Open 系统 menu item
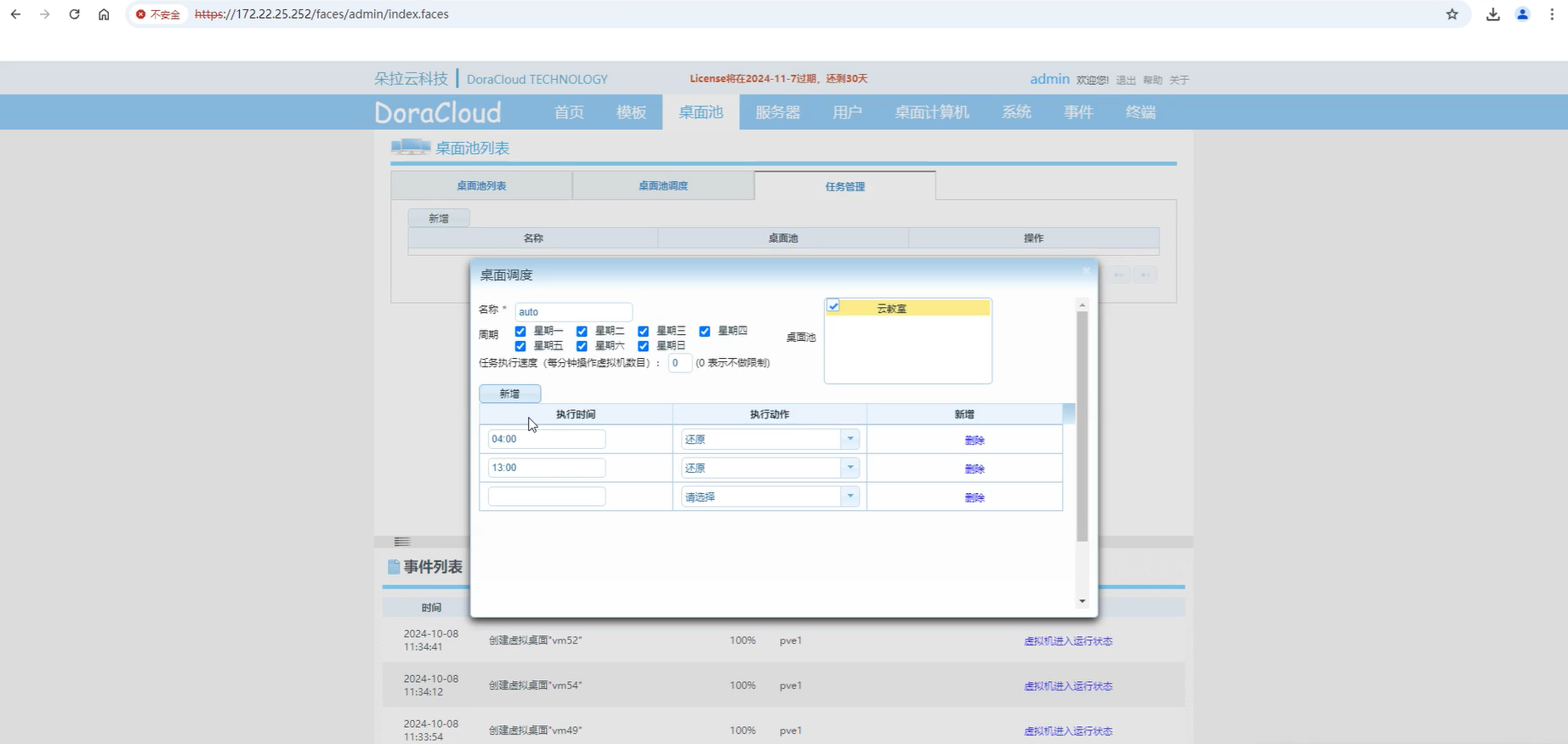The width and height of the screenshot is (1568, 744). [1016, 112]
